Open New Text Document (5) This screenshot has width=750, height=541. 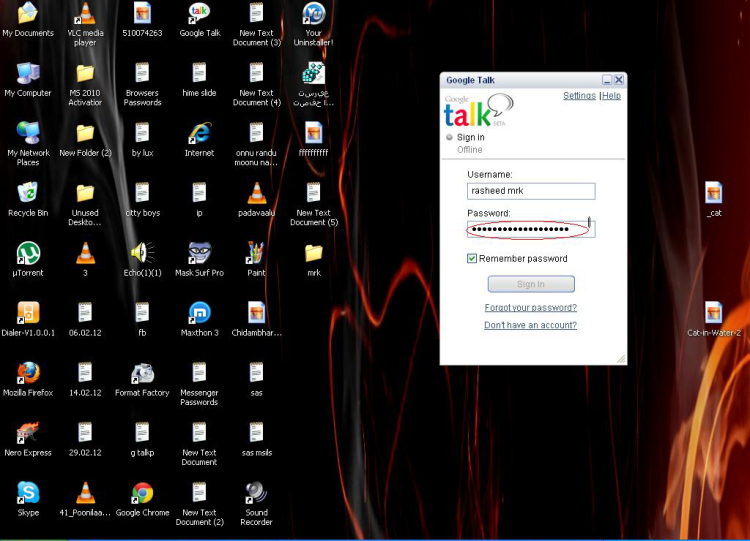(x=313, y=193)
